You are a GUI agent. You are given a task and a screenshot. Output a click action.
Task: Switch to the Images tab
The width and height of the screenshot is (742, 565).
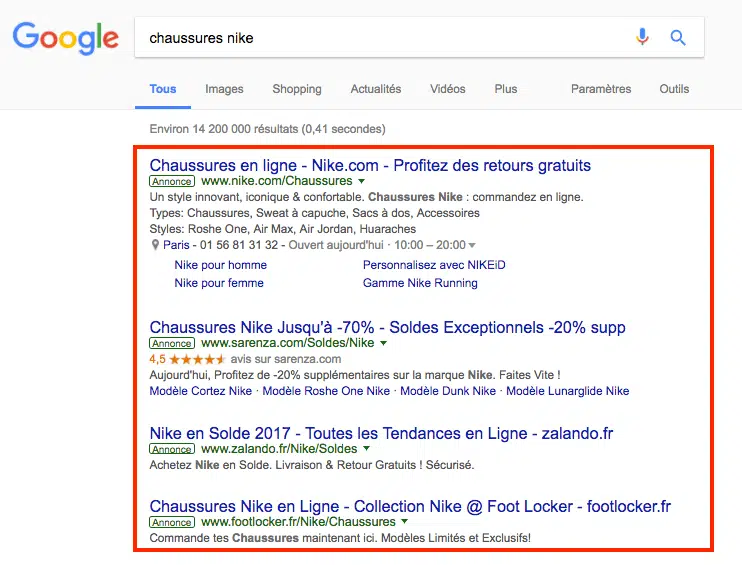click(x=224, y=89)
